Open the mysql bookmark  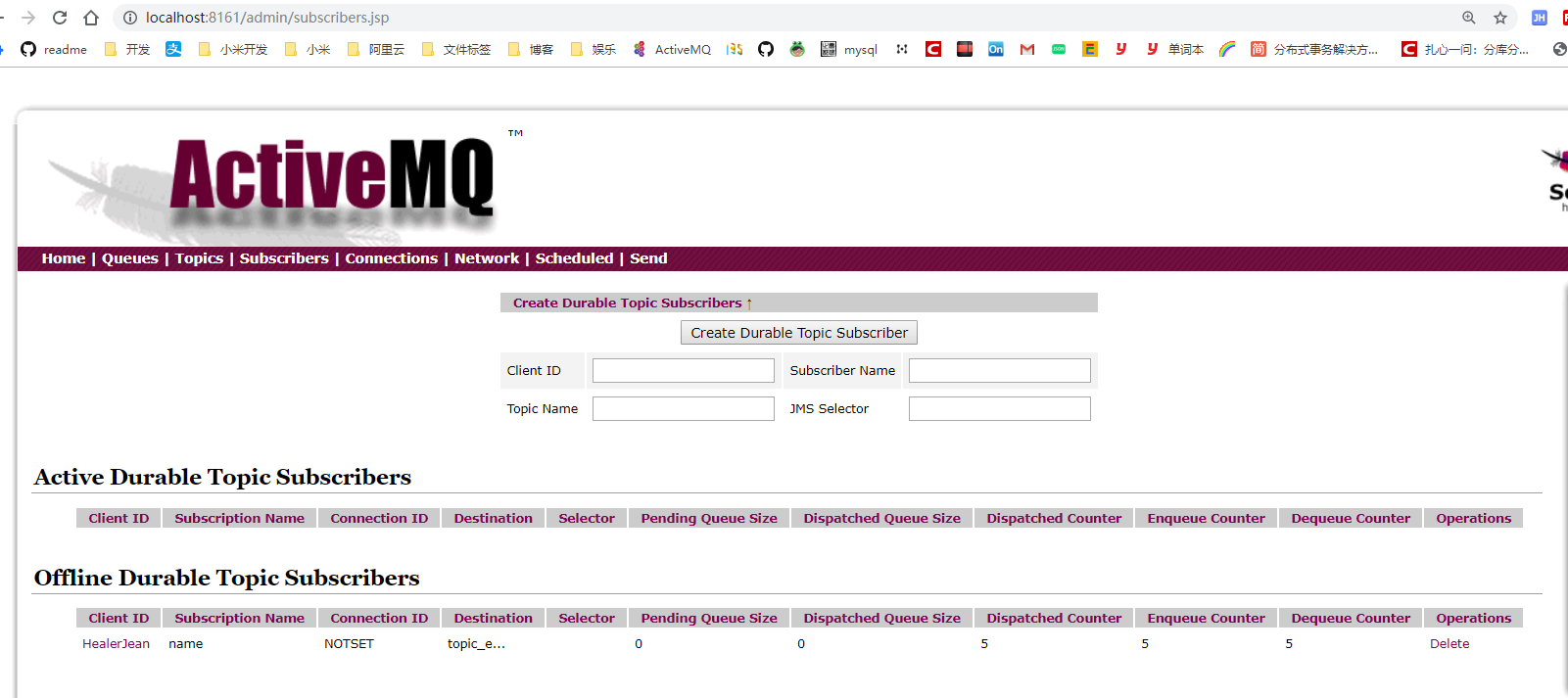coord(849,49)
